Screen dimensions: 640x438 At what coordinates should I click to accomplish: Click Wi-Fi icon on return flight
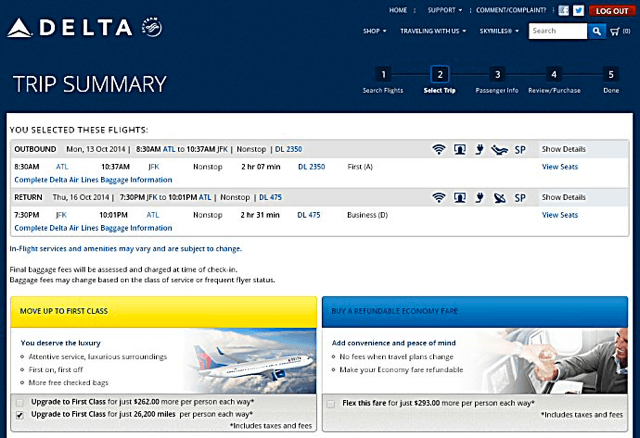pyautogui.click(x=439, y=198)
